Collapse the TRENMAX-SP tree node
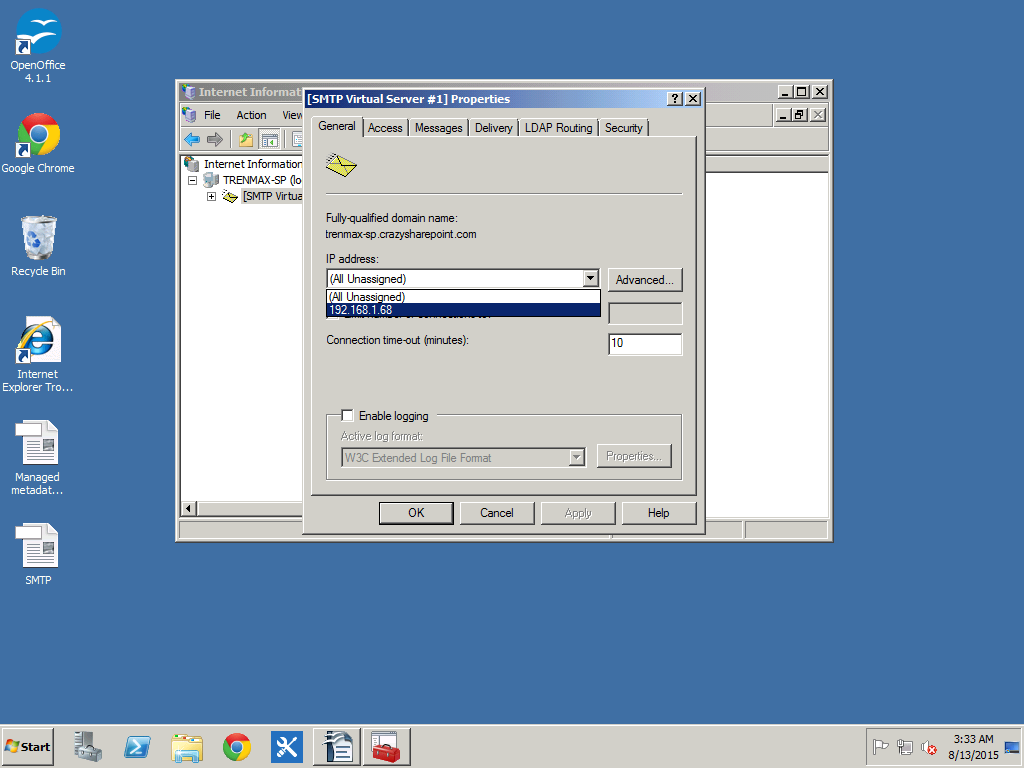The width and height of the screenshot is (1024, 768). pyautogui.click(x=193, y=180)
